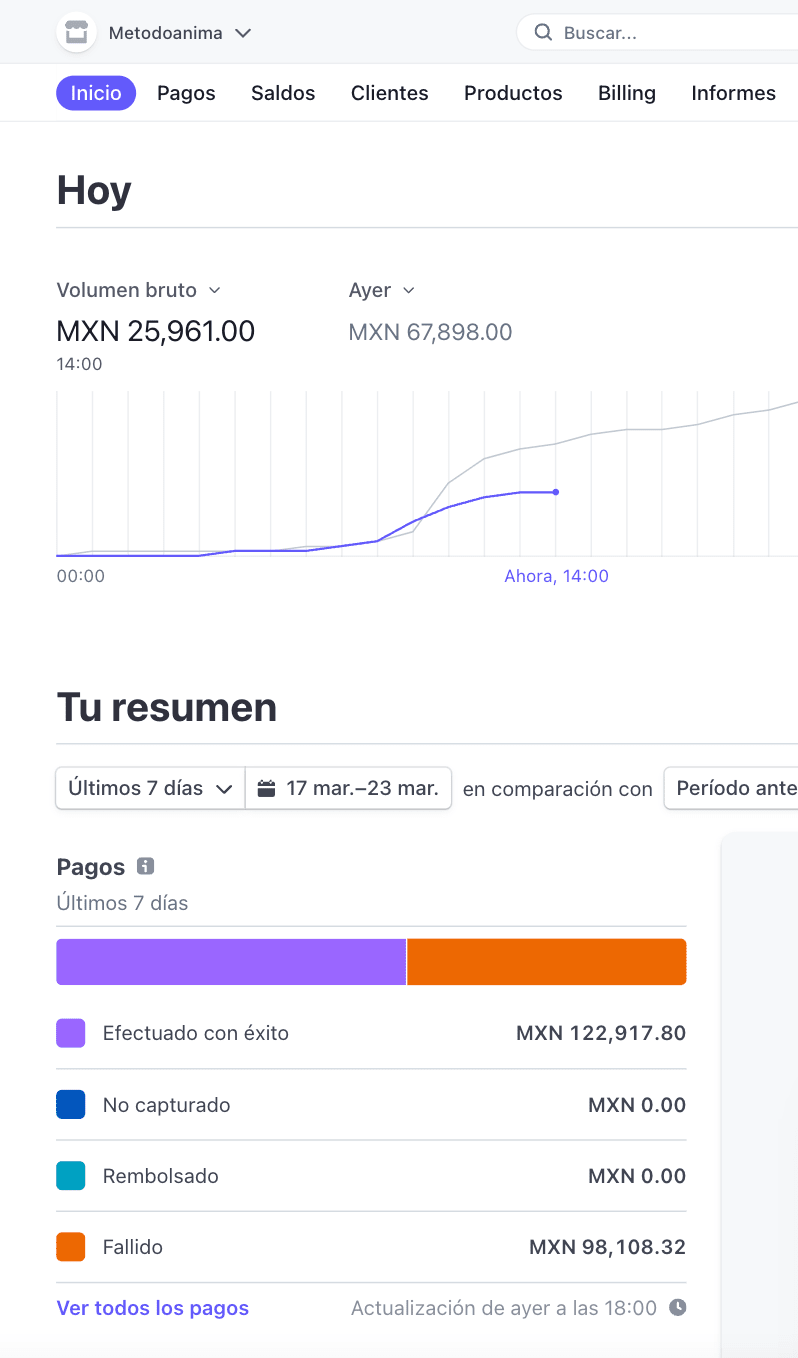Click the orange Fallido swatch

coord(70,1247)
